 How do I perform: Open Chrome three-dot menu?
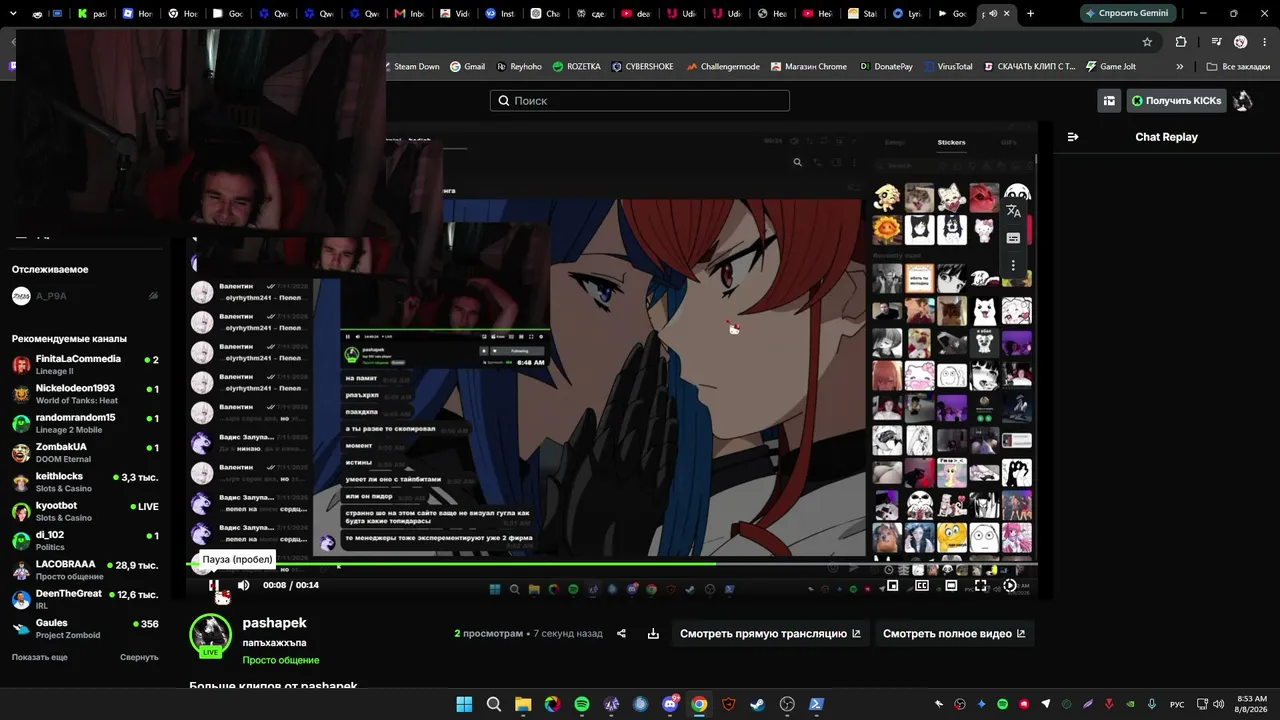[x=1265, y=42]
